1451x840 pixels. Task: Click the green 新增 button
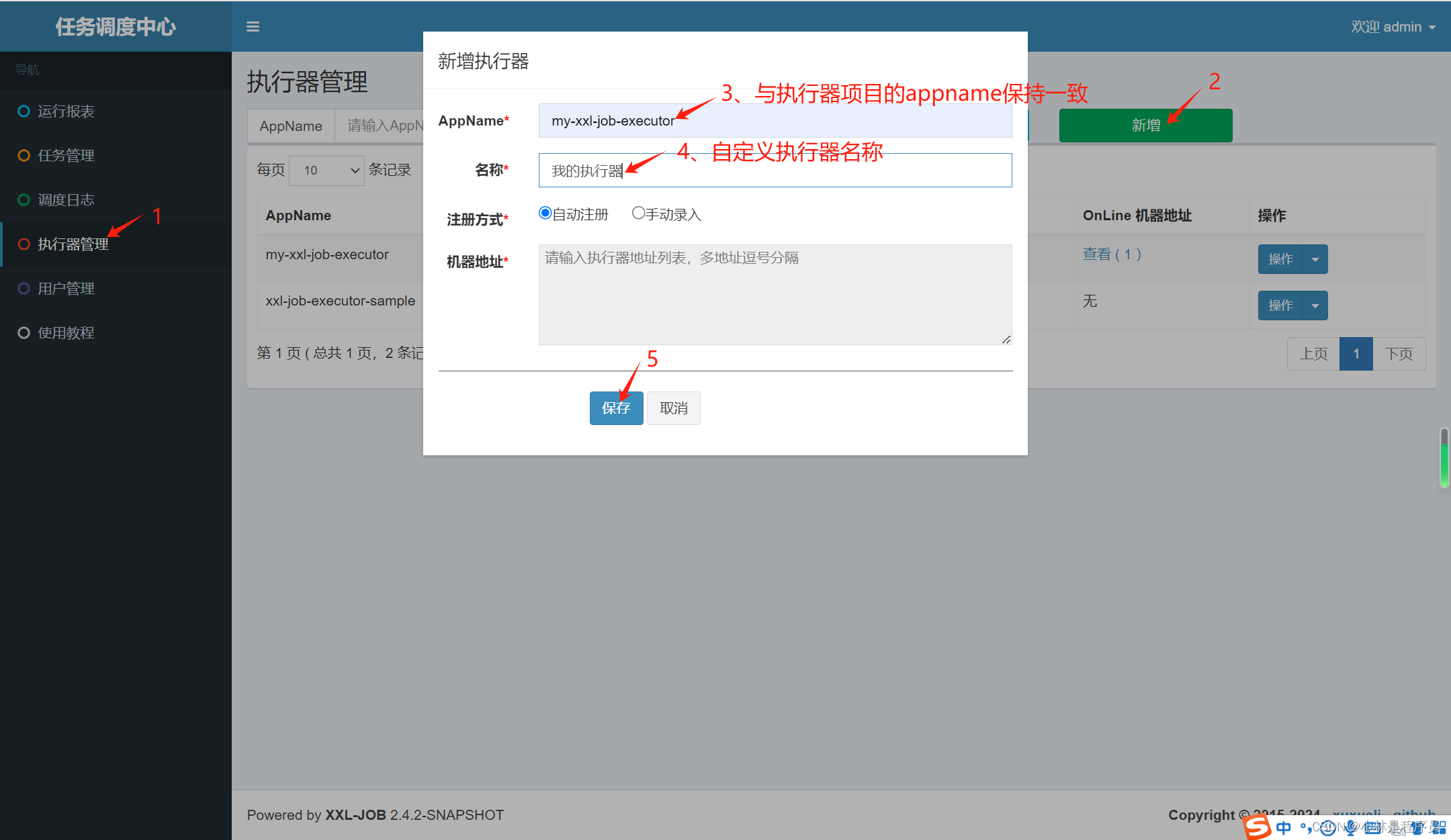tap(1145, 126)
